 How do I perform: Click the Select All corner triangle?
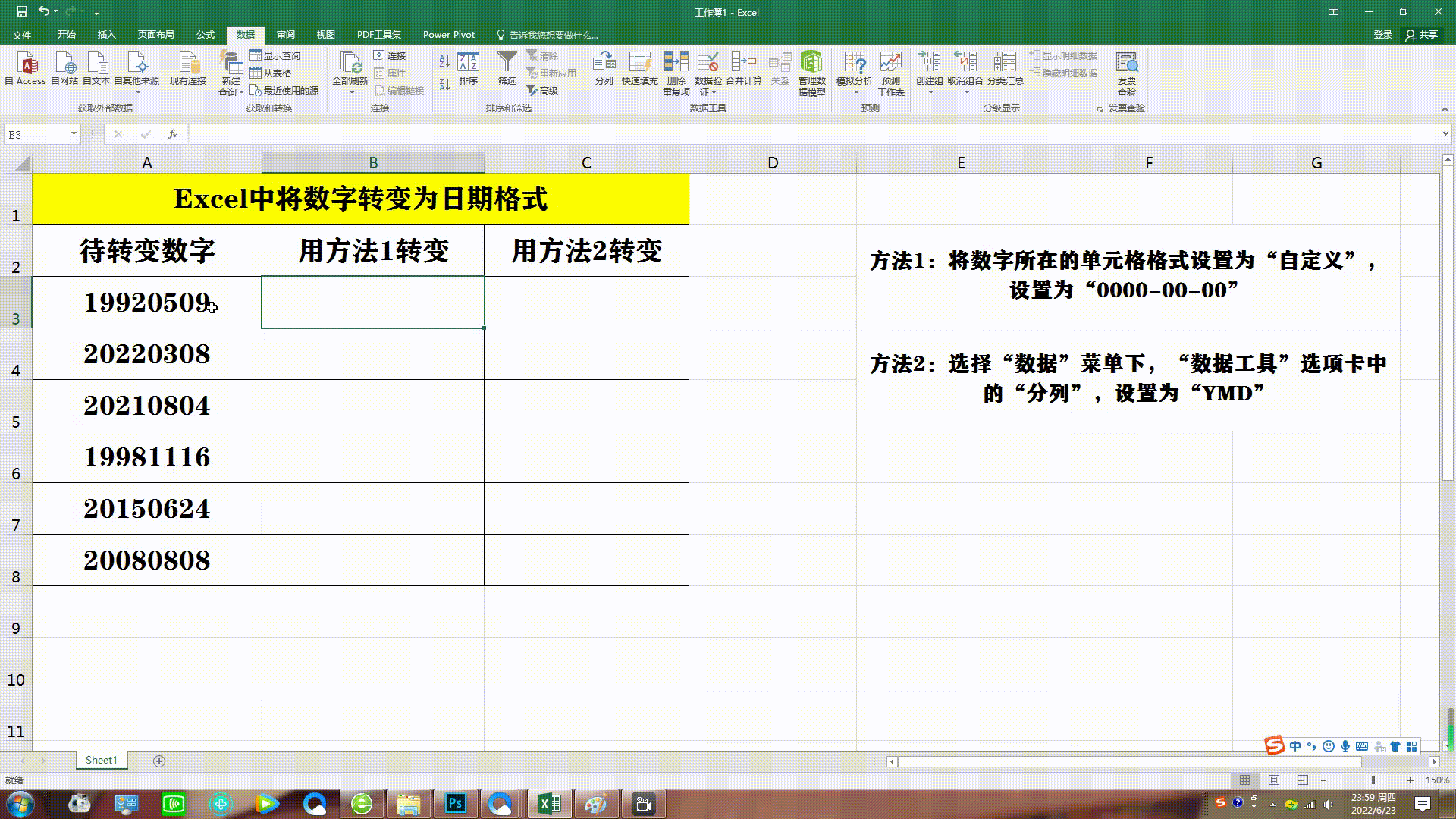[x=22, y=163]
